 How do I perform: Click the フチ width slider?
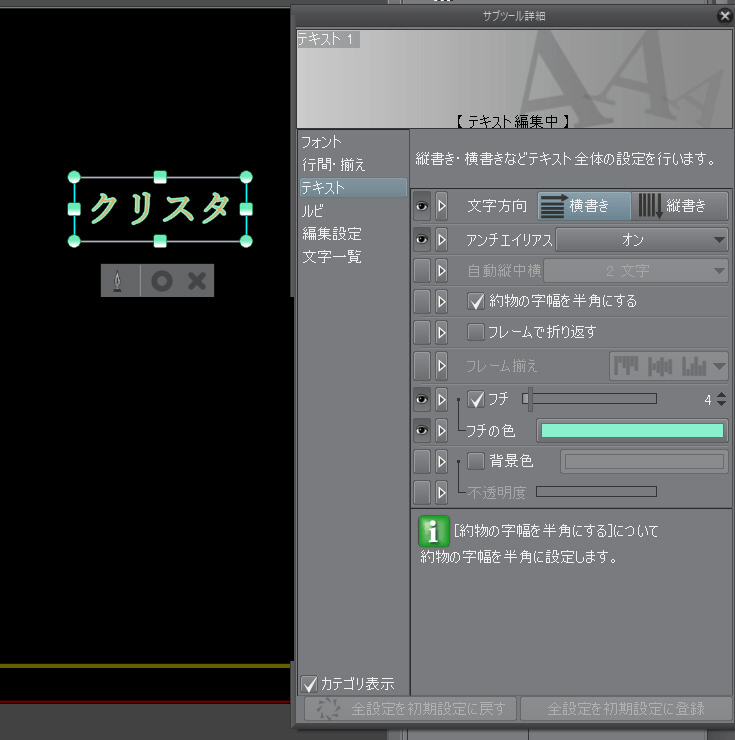point(590,399)
